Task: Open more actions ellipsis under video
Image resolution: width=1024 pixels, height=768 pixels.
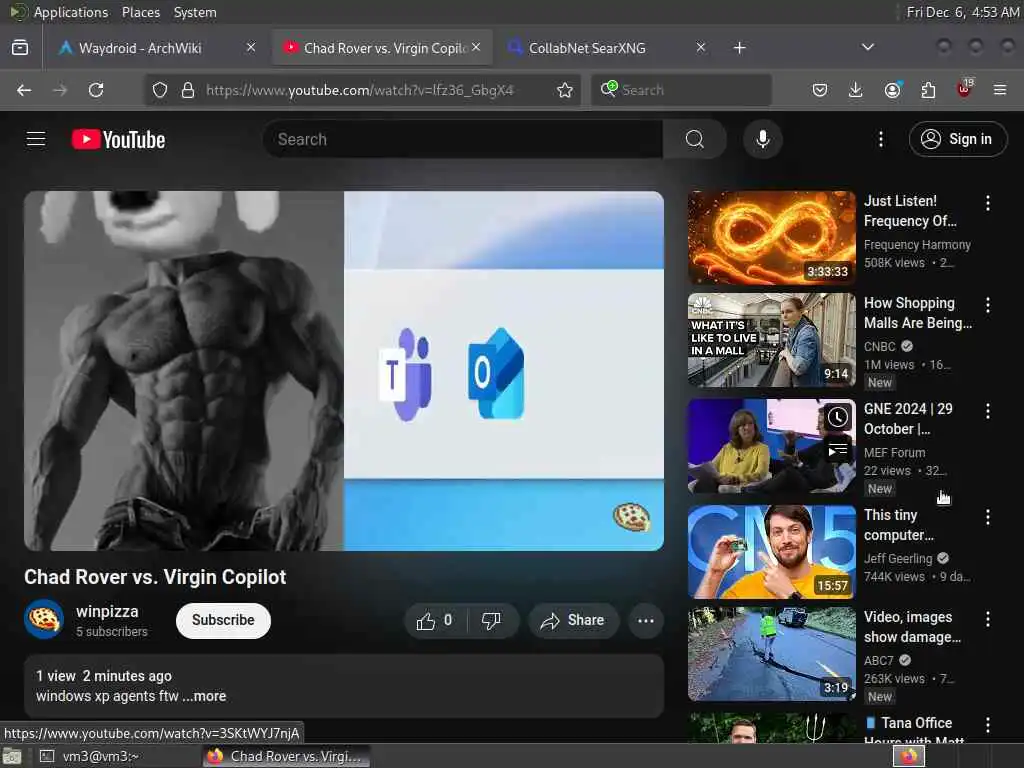Action: [645, 620]
